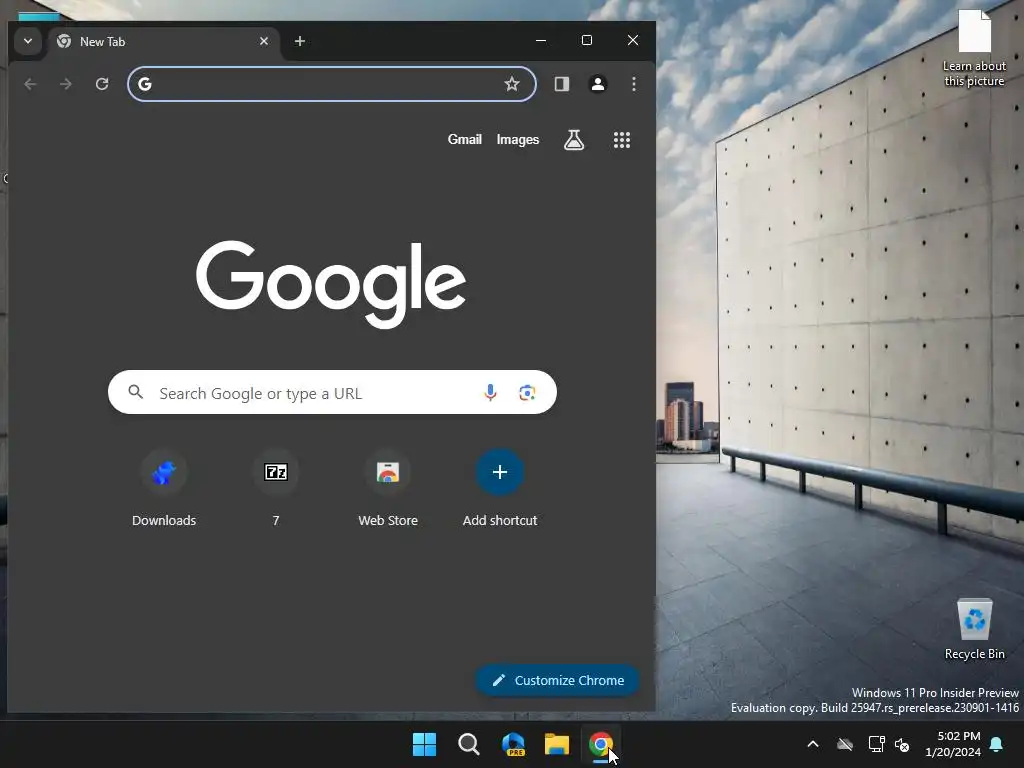Open the Google apps grid

(622, 140)
